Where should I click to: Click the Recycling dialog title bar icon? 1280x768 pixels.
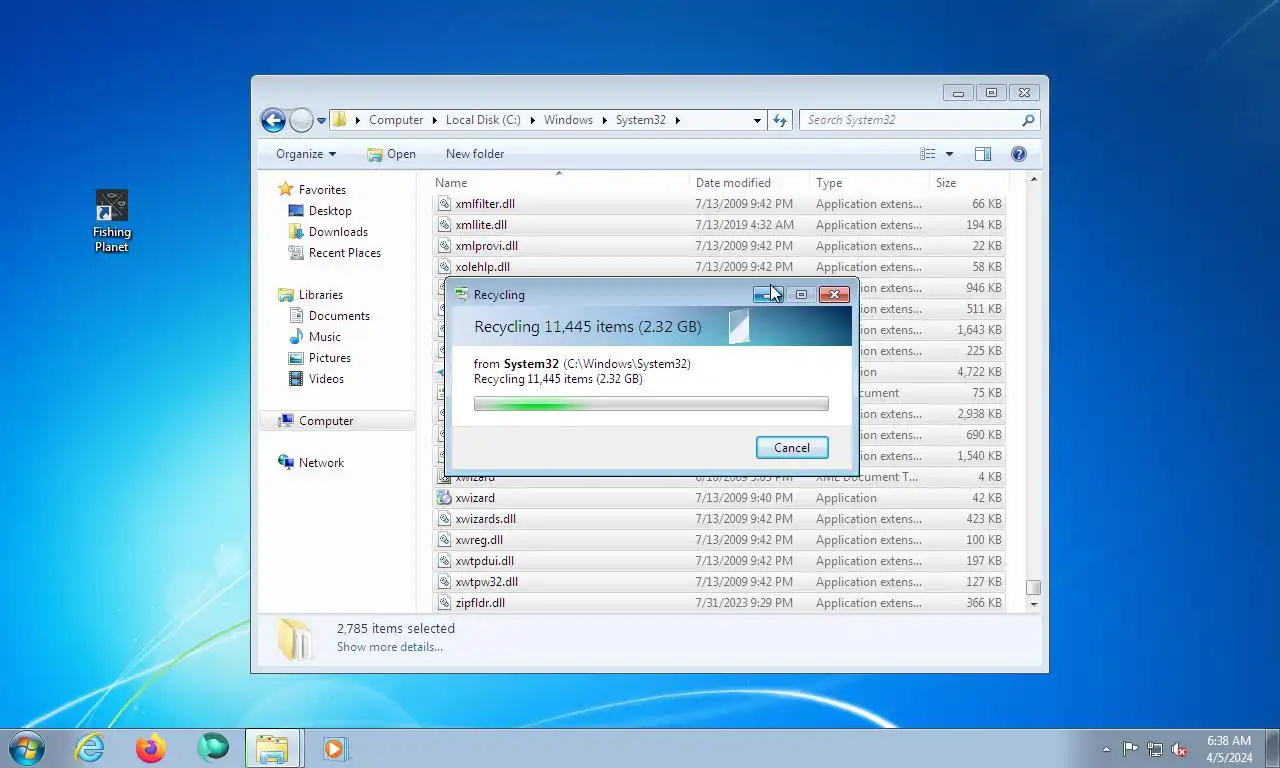tap(461, 294)
